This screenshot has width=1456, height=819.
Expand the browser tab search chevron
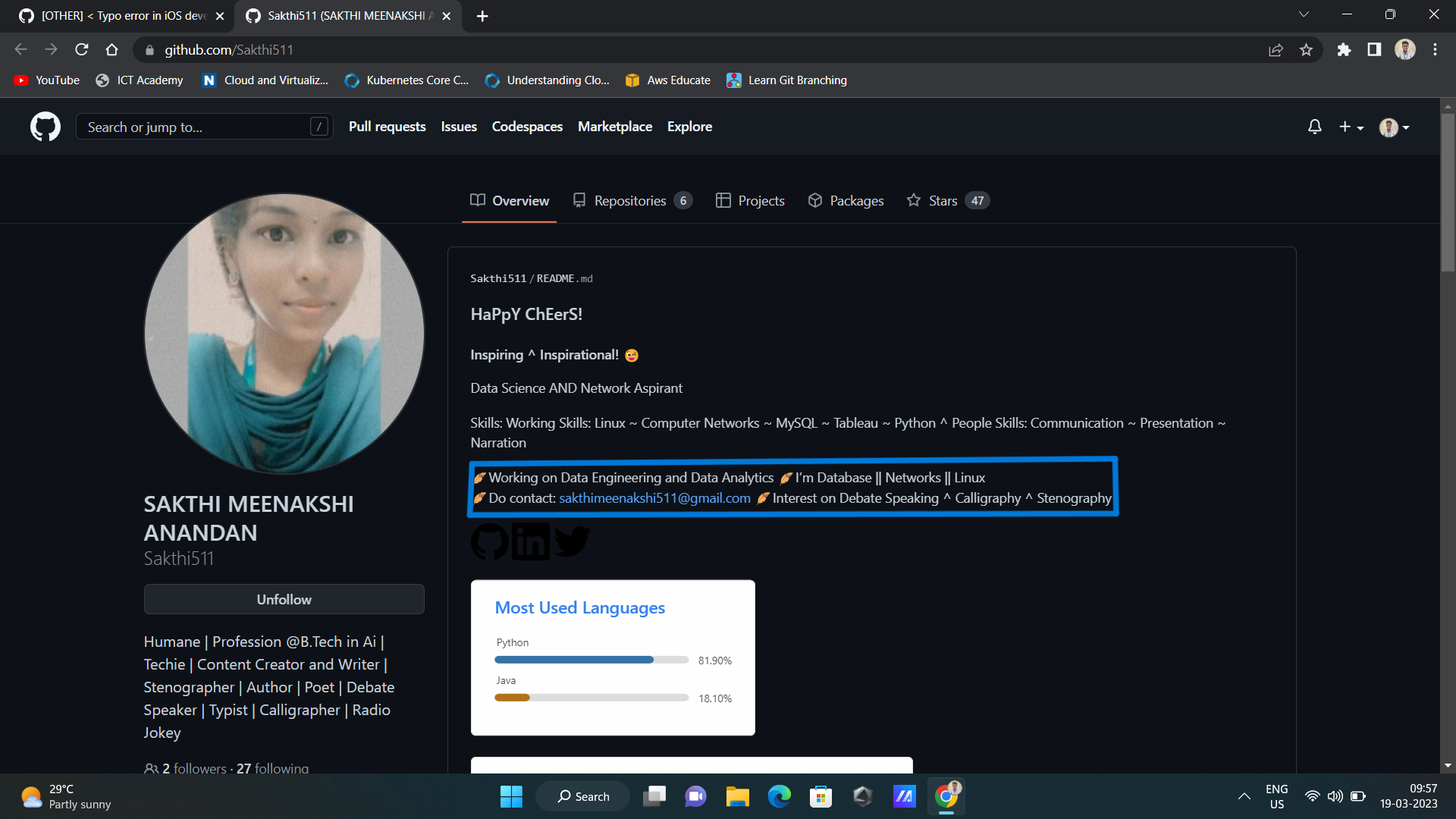coord(1304,14)
